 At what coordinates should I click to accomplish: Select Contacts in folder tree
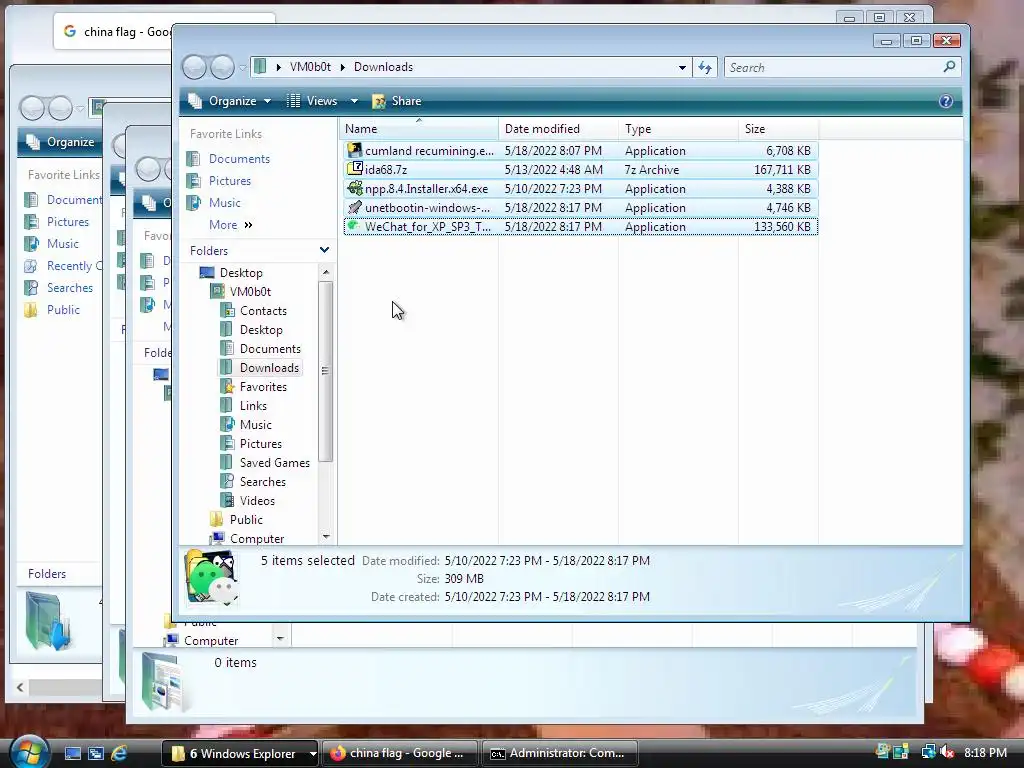[263, 310]
